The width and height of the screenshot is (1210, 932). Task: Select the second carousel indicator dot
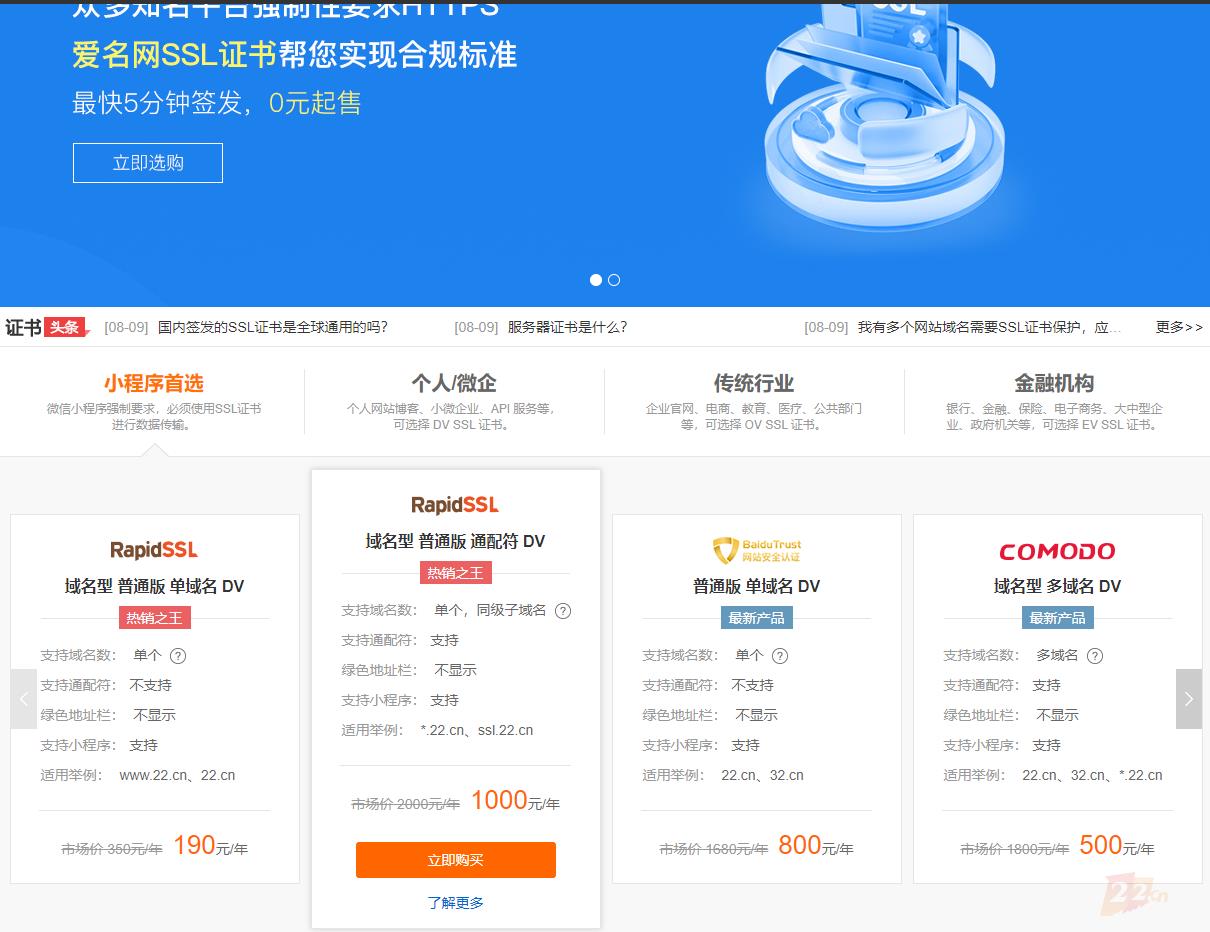(614, 281)
